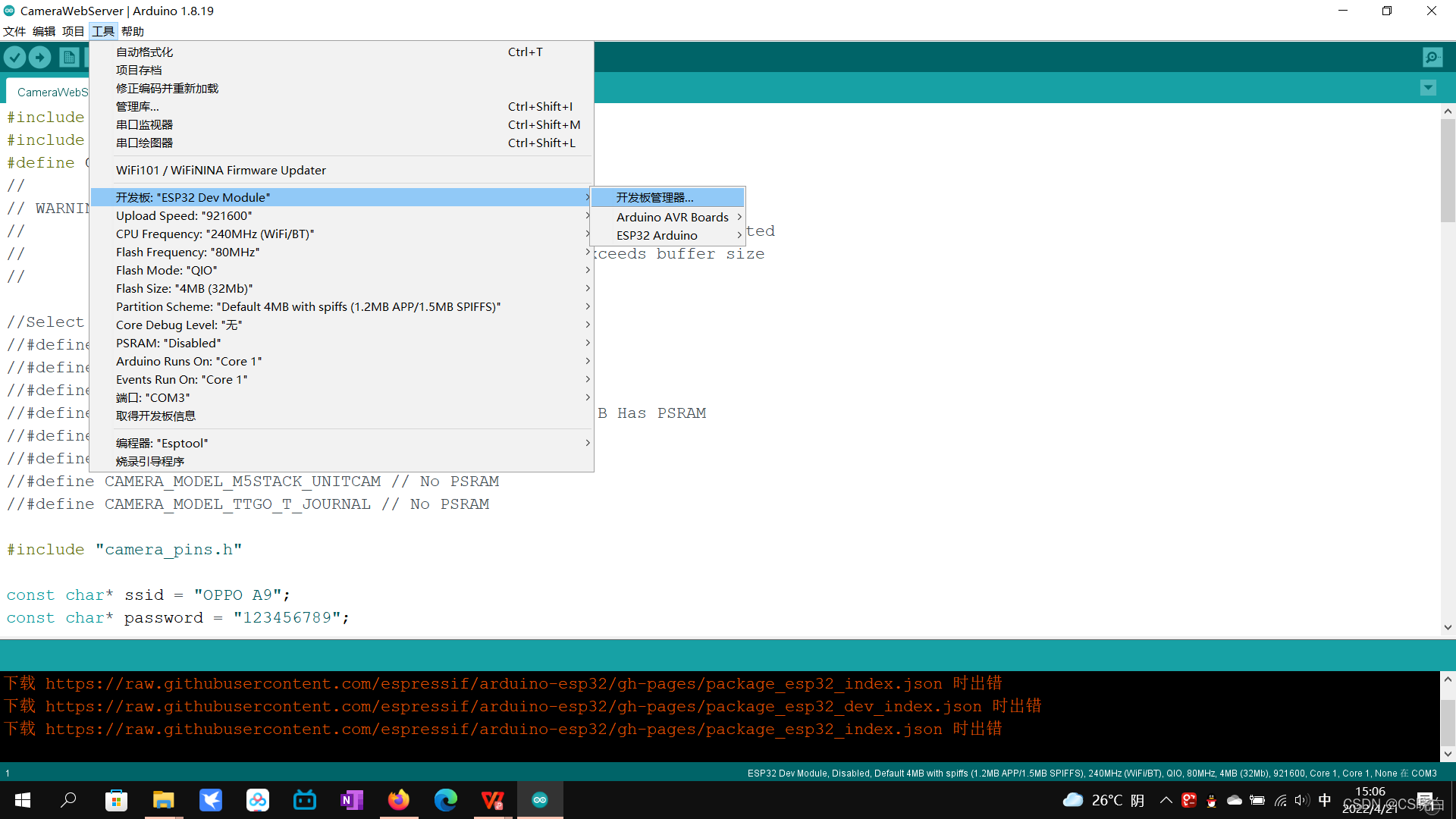The image size is (1456, 819).
Task: Click 开发板管理器... submenu entry
Action: coord(668,197)
